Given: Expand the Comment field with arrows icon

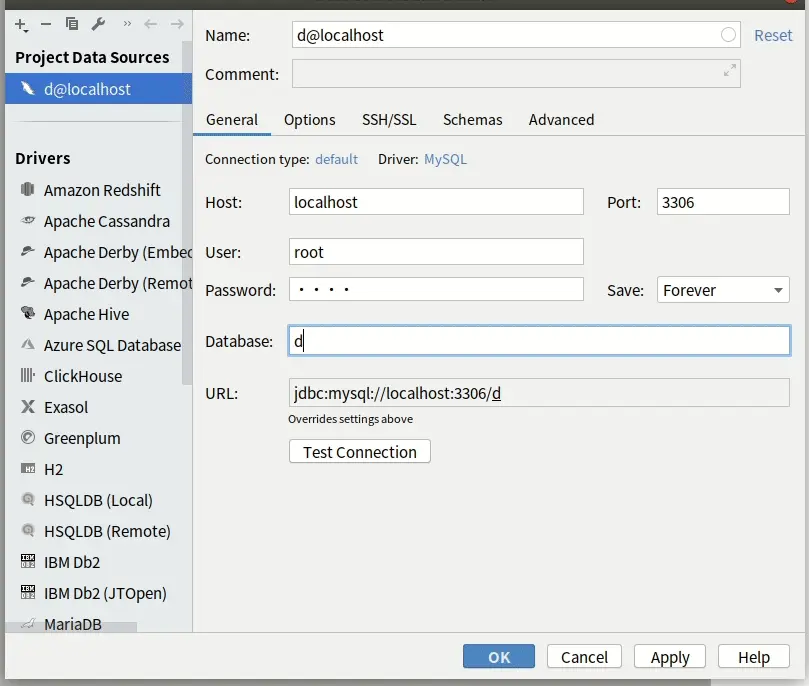Looking at the screenshot, I should point(729,70).
